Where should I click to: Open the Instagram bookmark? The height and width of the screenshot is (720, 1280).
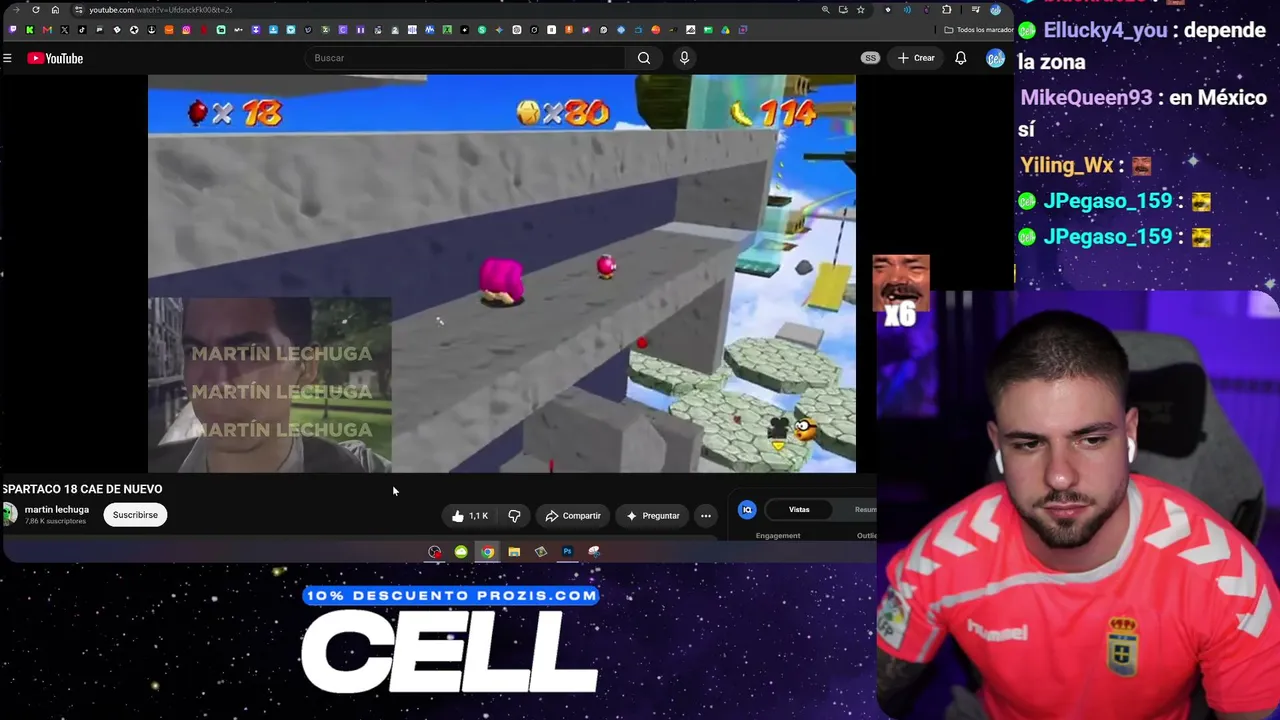(186, 30)
